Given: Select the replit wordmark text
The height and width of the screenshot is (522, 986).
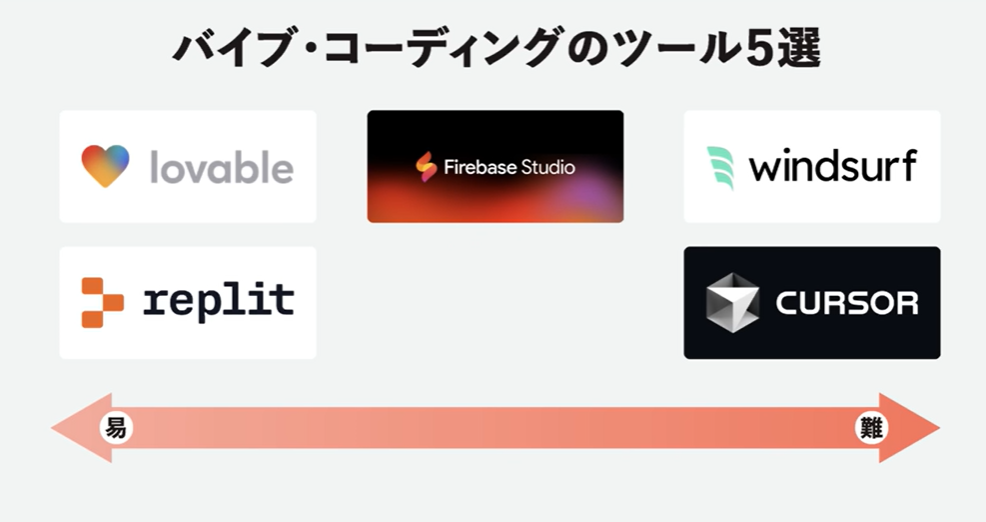Looking at the screenshot, I should coord(219,303).
